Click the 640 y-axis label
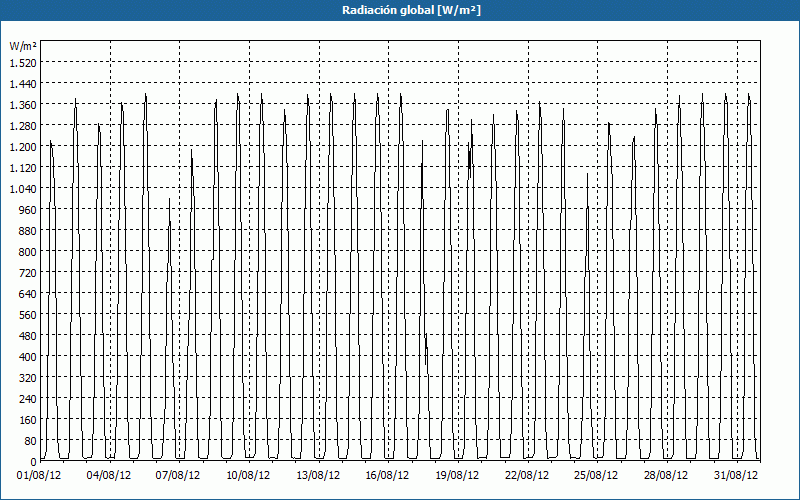The image size is (800, 500). (28, 294)
